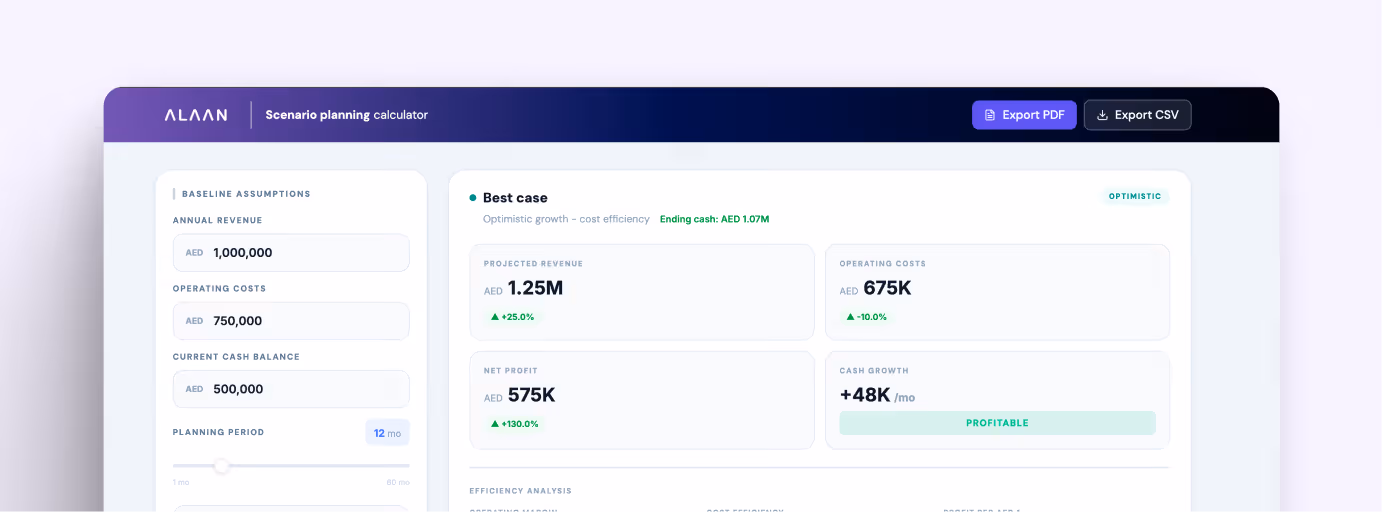Viewport: 1382px width, 512px height.
Task: Click the +25.0% revenue change badge
Action: (x=513, y=317)
